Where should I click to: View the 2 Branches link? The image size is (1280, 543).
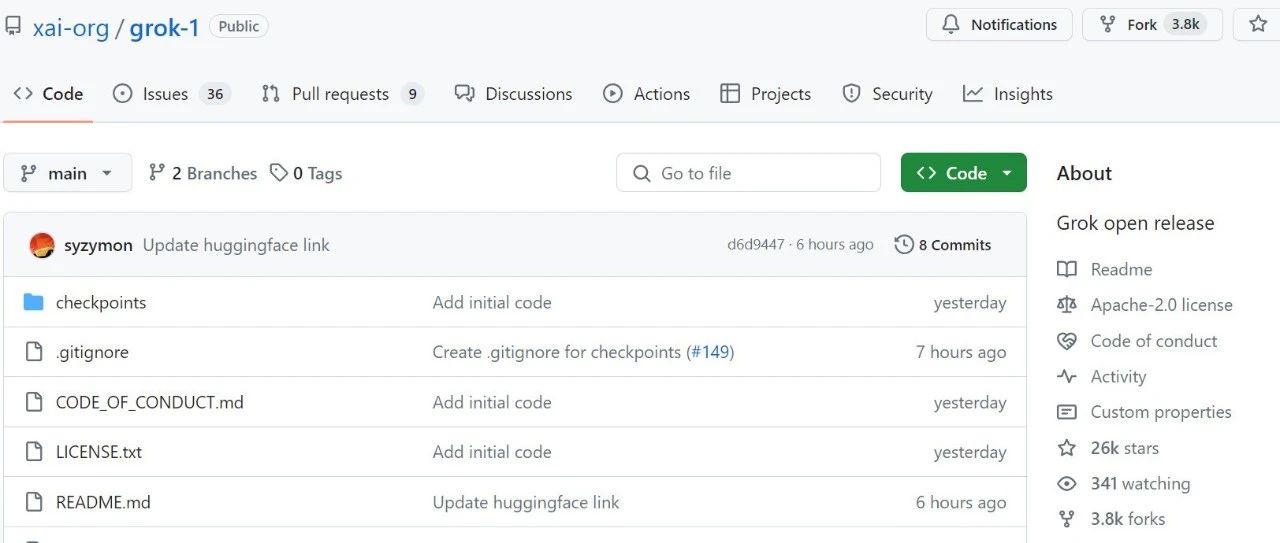coord(203,173)
